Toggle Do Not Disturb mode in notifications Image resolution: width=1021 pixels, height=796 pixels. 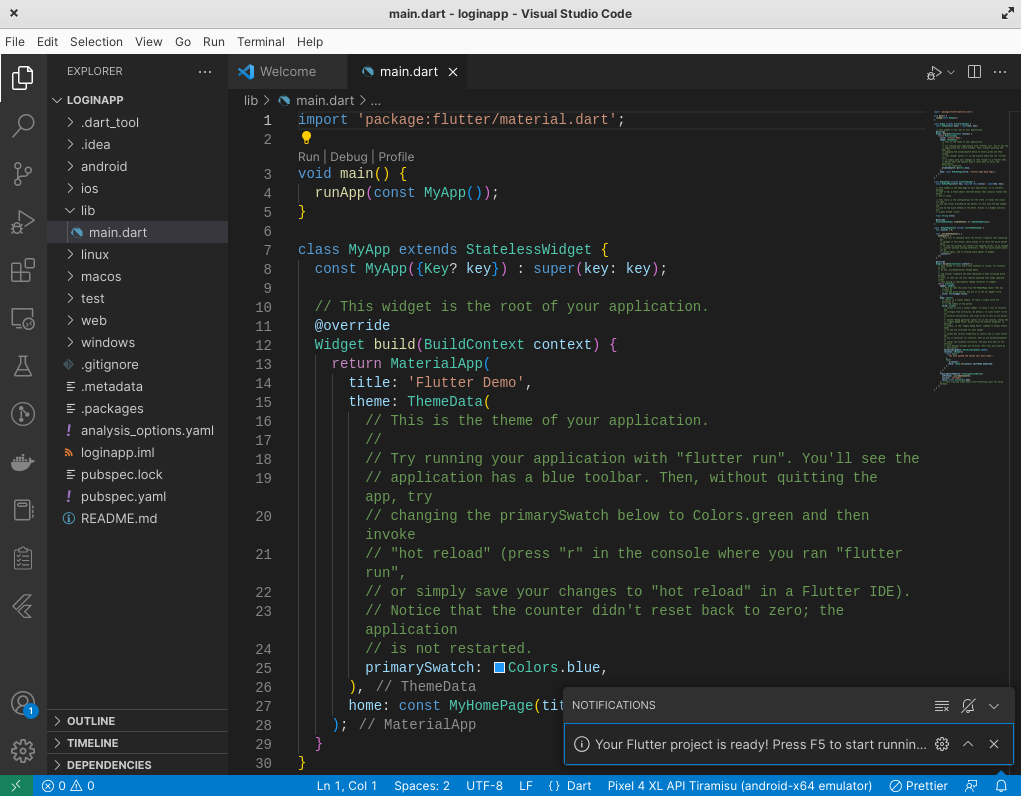968,706
